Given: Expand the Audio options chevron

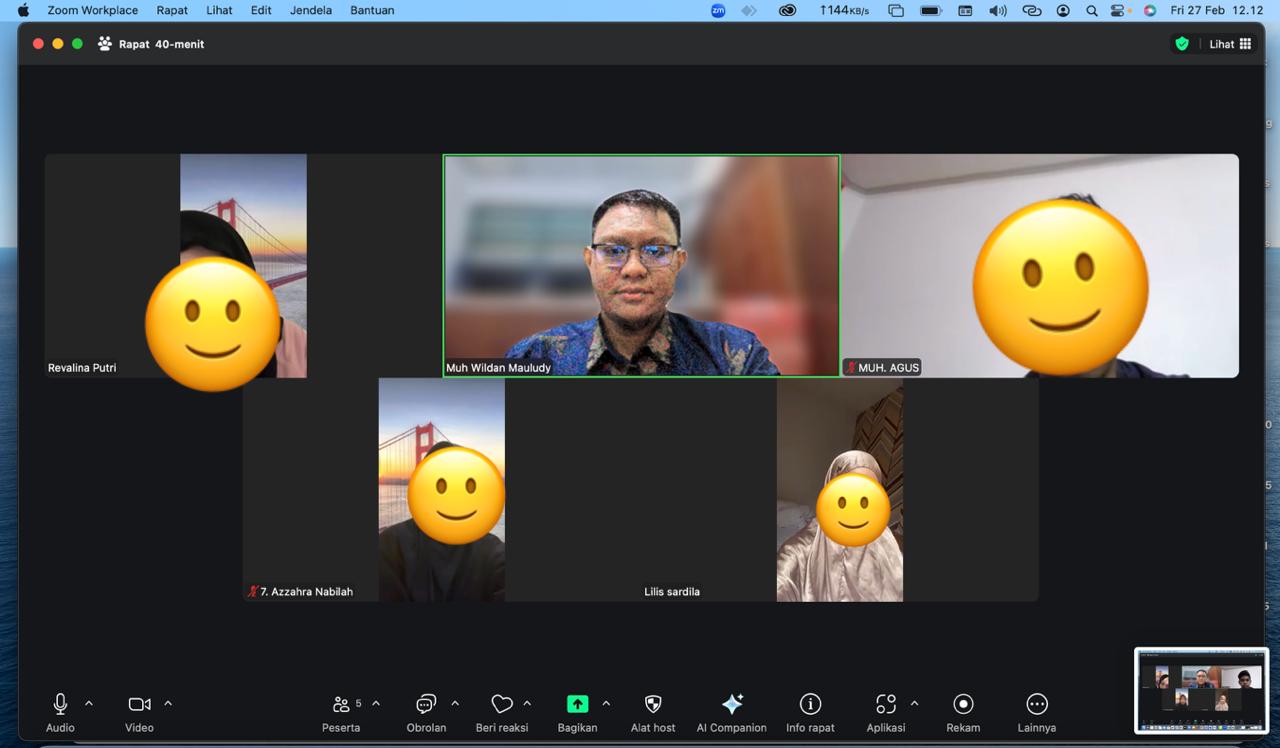Looking at the screenshot, I should [89, 704].
